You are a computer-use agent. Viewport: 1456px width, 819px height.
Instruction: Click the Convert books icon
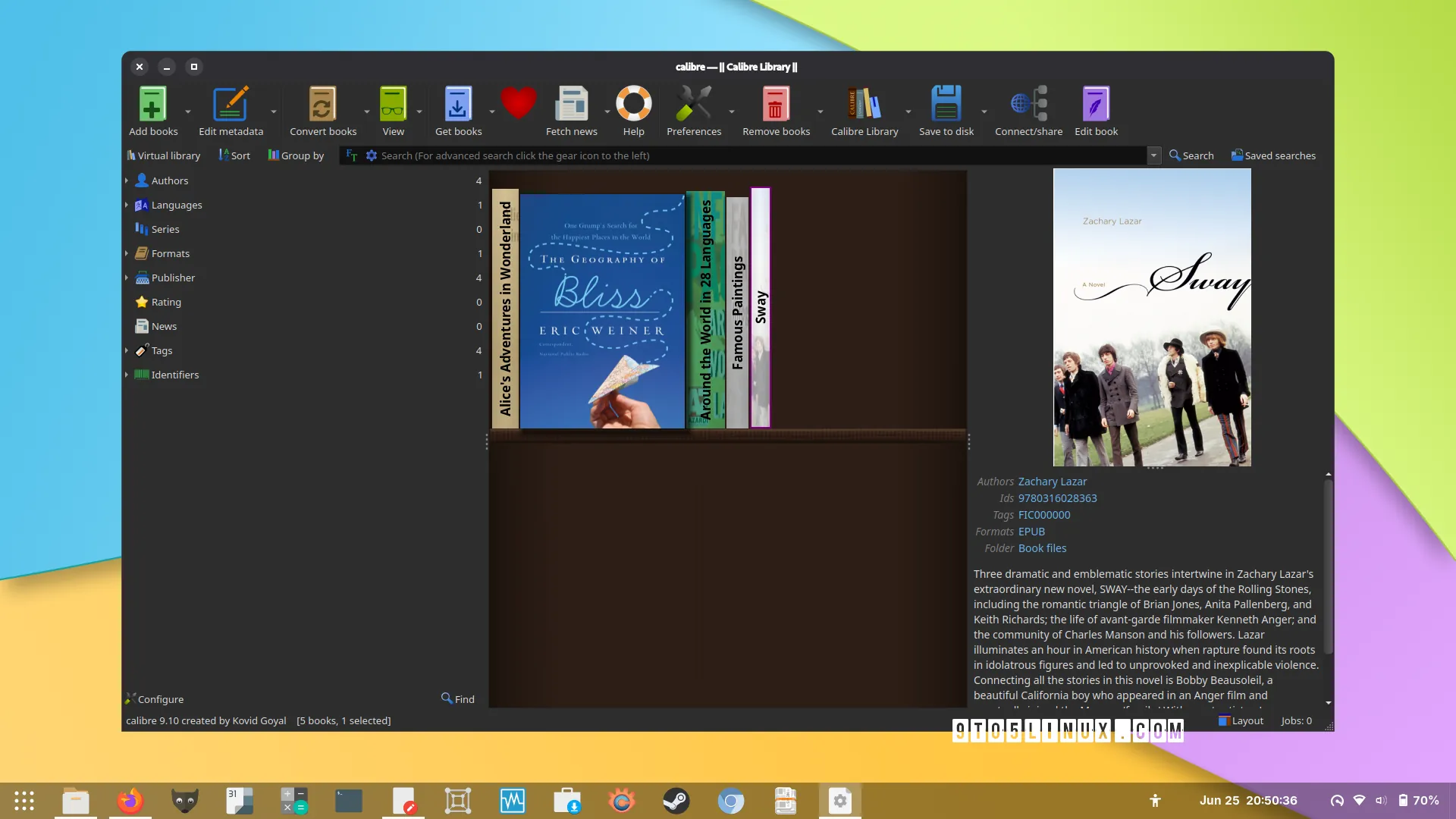click(322, 104)
